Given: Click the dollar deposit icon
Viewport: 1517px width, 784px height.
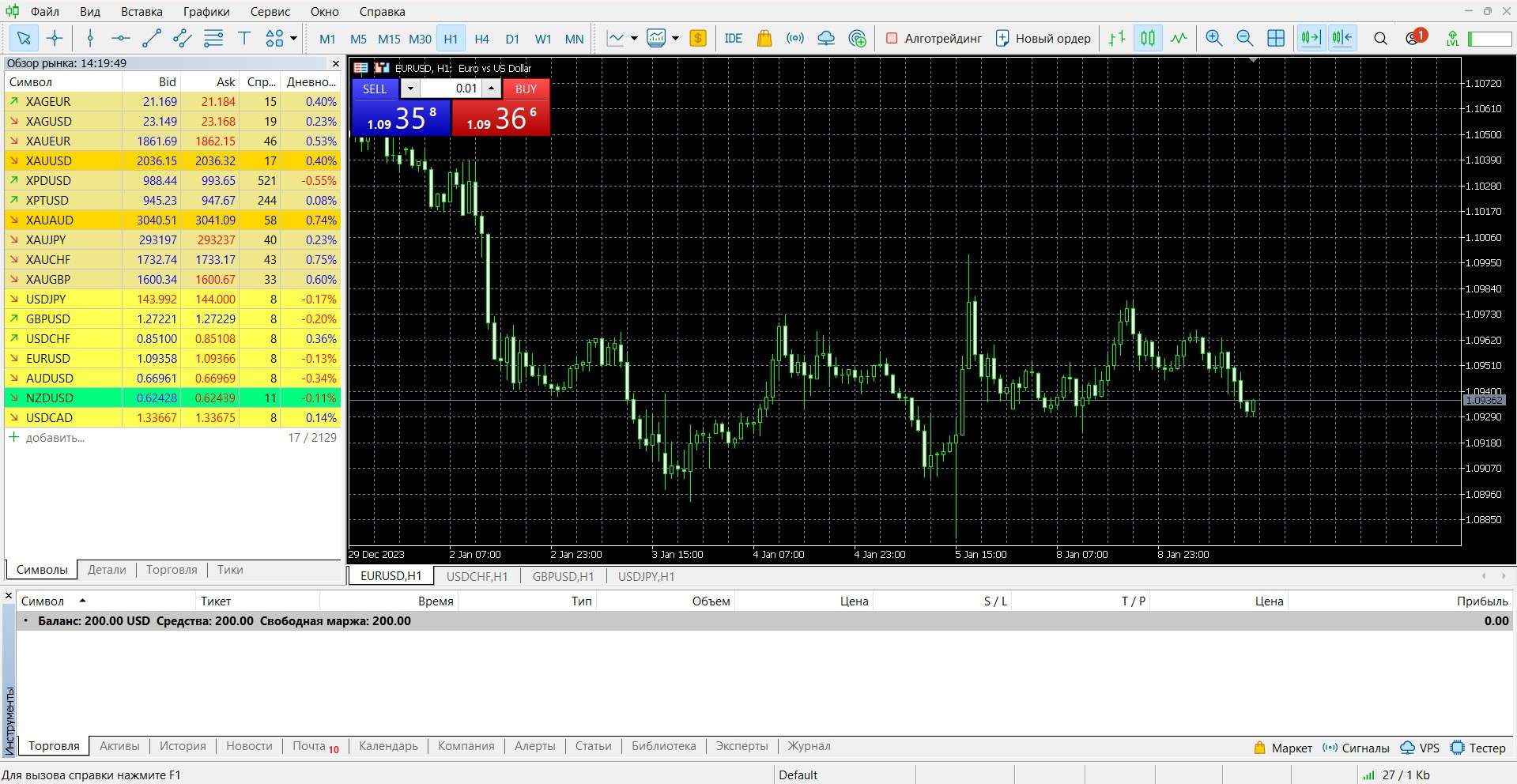Looking at the screenshot, I should point(698,38).
